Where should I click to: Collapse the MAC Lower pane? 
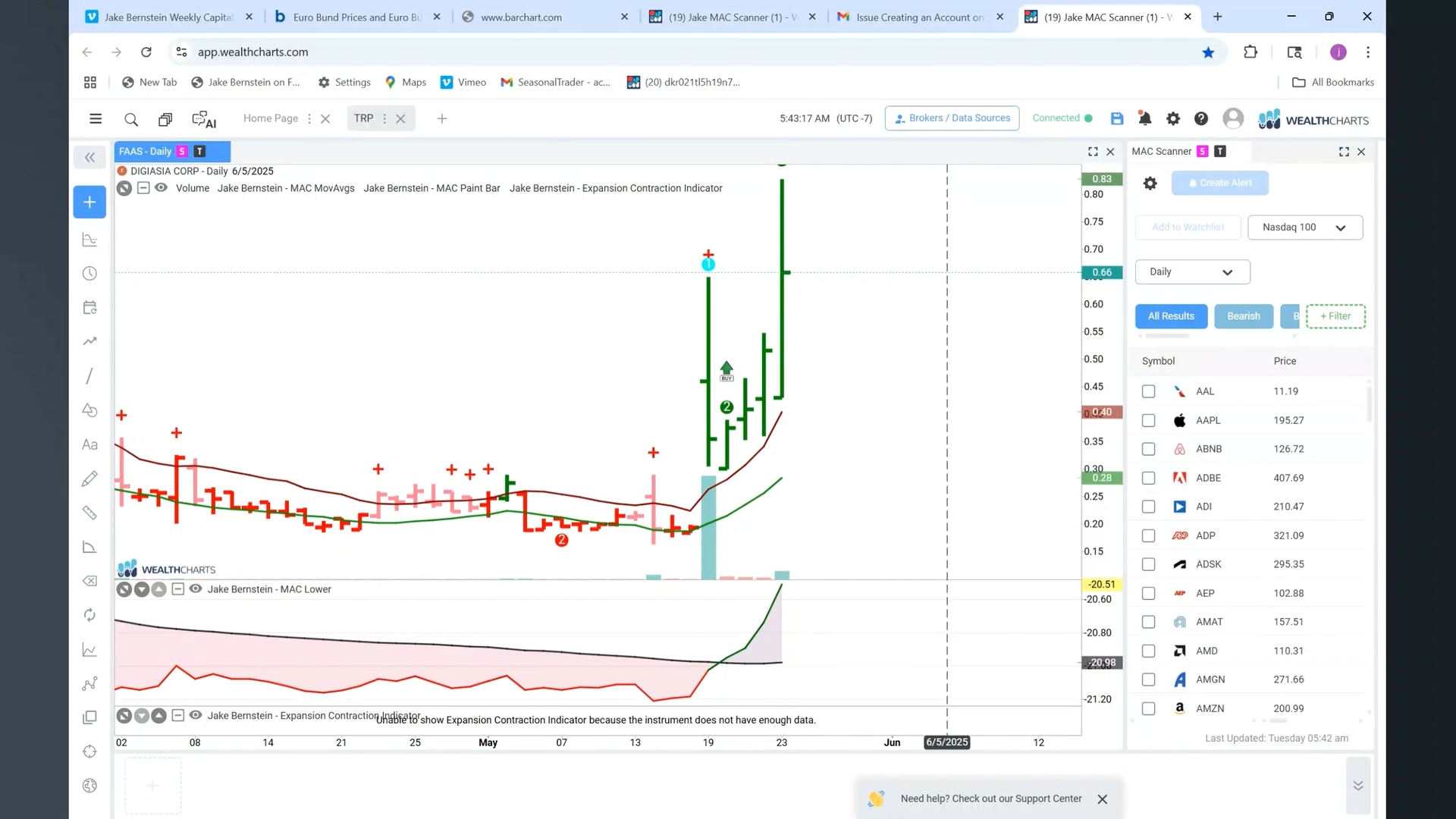coord(177,588)
